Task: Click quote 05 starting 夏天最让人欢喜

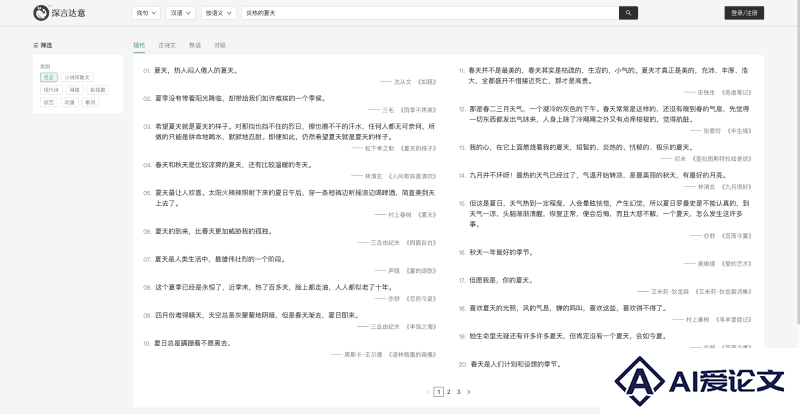Action: click(295, 198)
